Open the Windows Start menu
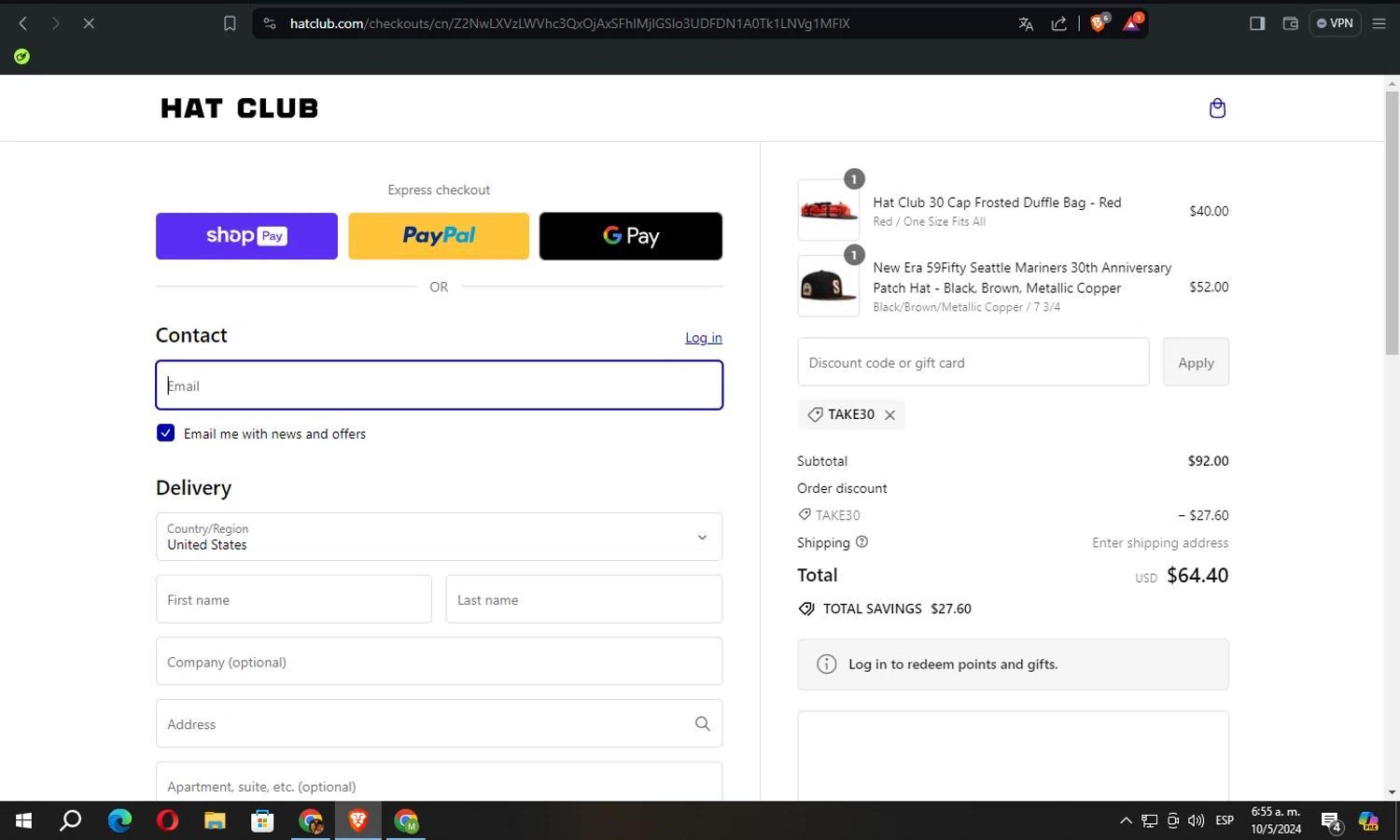1400x840 pixels. (x=23, y=821)
